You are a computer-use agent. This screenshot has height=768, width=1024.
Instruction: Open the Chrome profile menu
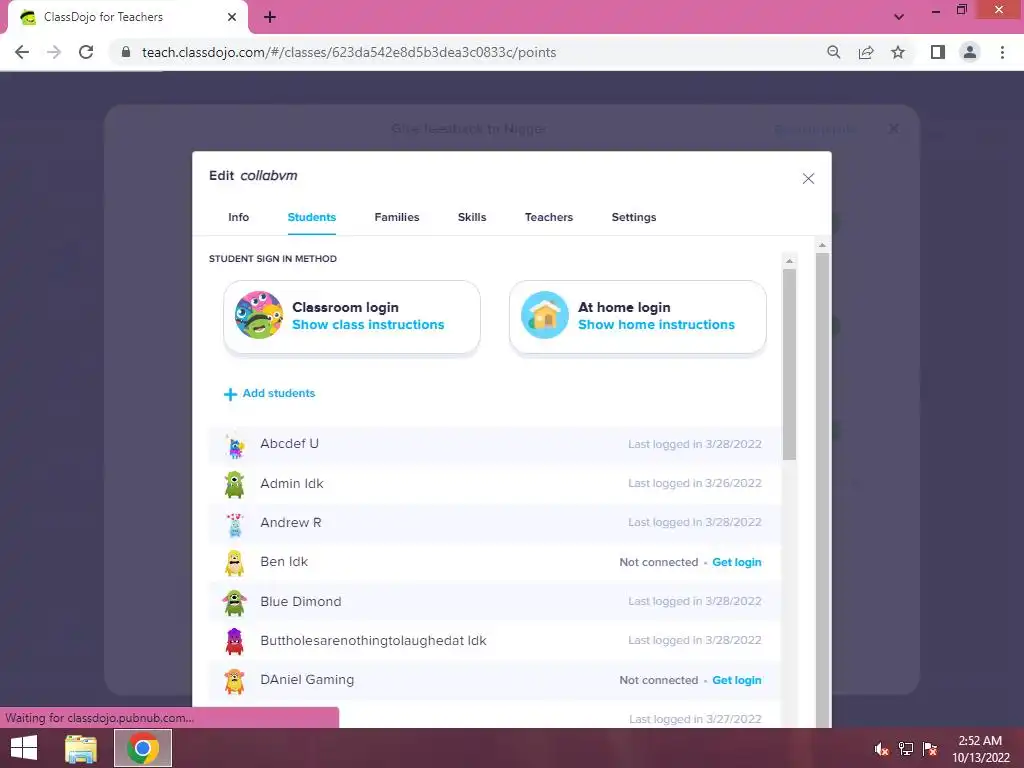970,52
